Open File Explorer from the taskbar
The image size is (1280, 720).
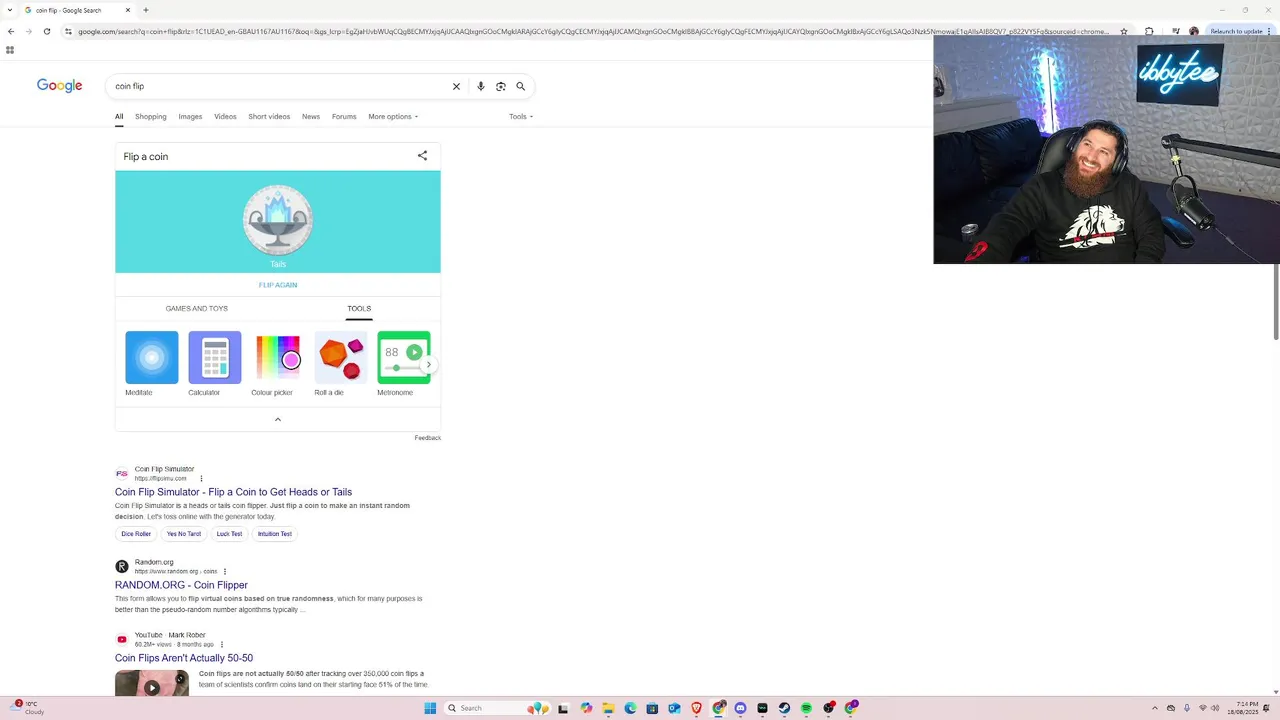coord(608,708)
